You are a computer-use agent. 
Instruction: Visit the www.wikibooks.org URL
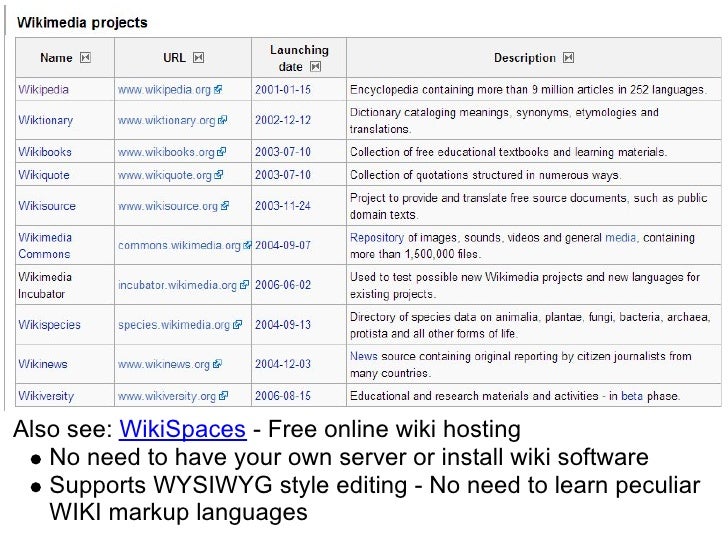click(166, 152)
